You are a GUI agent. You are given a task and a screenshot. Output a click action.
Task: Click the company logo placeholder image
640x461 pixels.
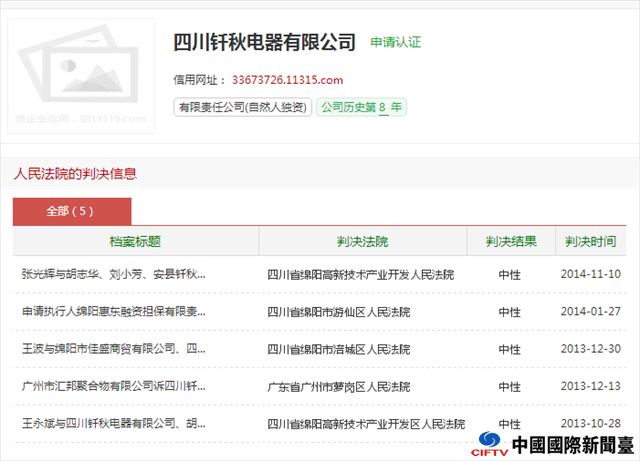click(81, 76)
